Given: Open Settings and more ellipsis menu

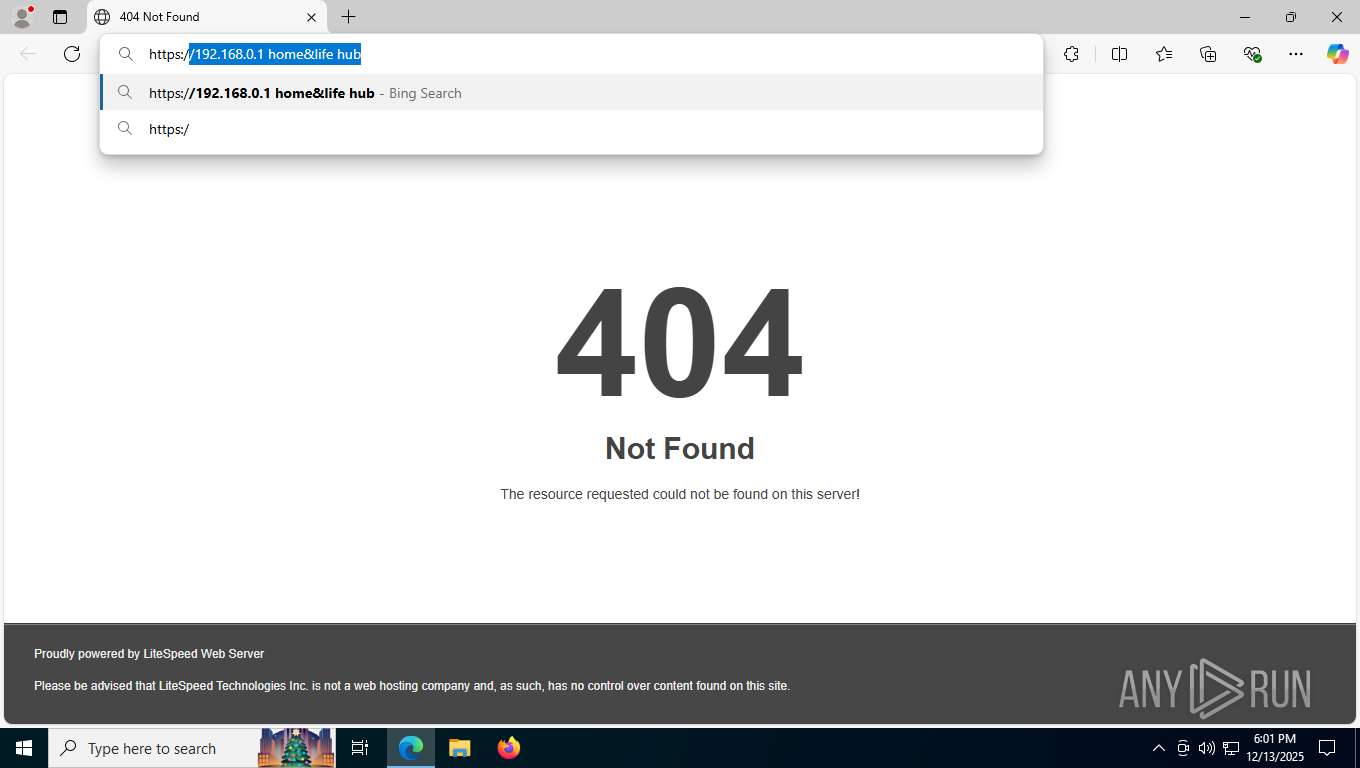Looking at the screenshot, I should click(x=1296, y=54).
